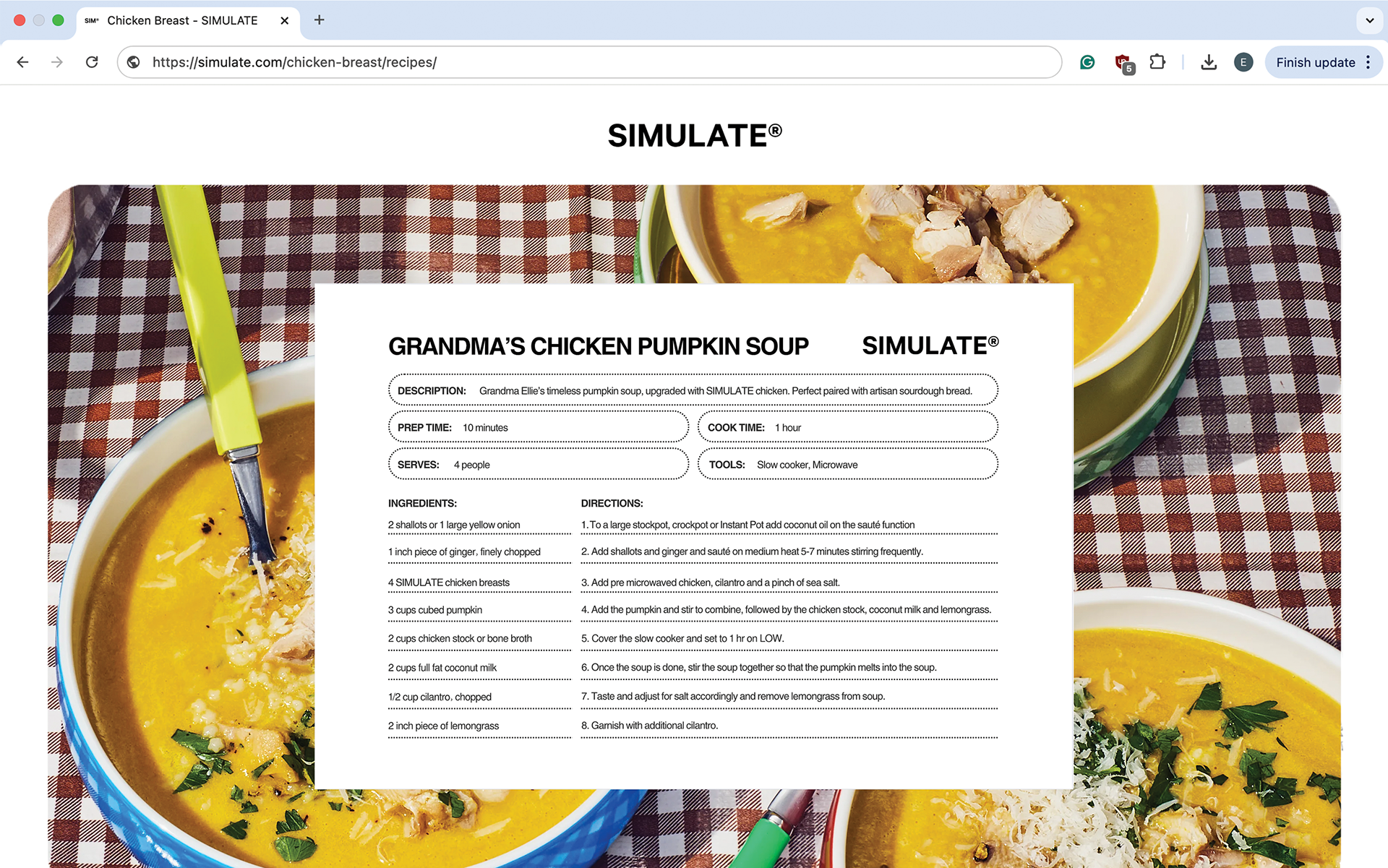Screen dimensions: 1388x868
Task: Open a new tab with plus button
Action: click(x=319, y=20)
